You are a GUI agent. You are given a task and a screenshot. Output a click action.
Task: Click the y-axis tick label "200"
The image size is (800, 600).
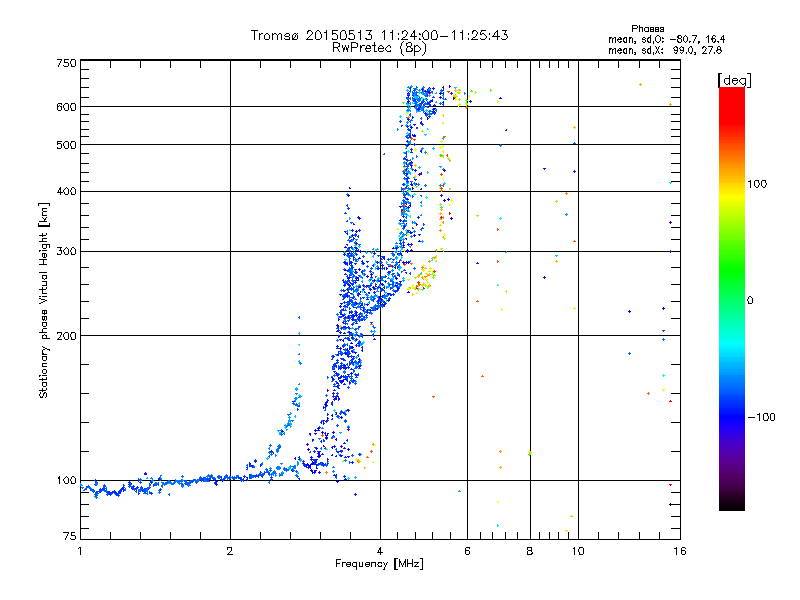[67, 336]
